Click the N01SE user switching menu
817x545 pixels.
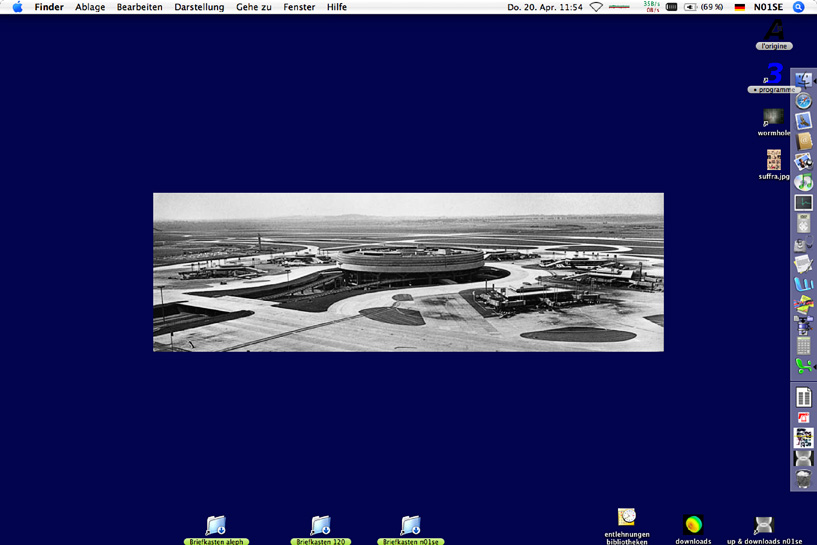point(768,7)
